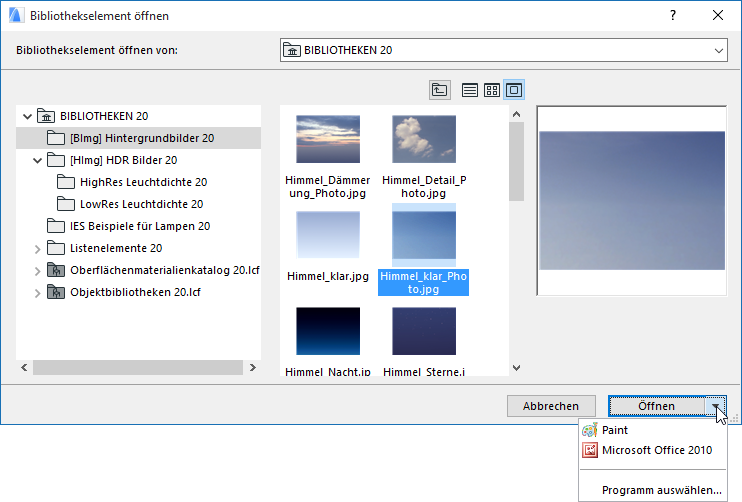Click the IES Beispiele für Lampen 20 folder icon

[56, 226]
